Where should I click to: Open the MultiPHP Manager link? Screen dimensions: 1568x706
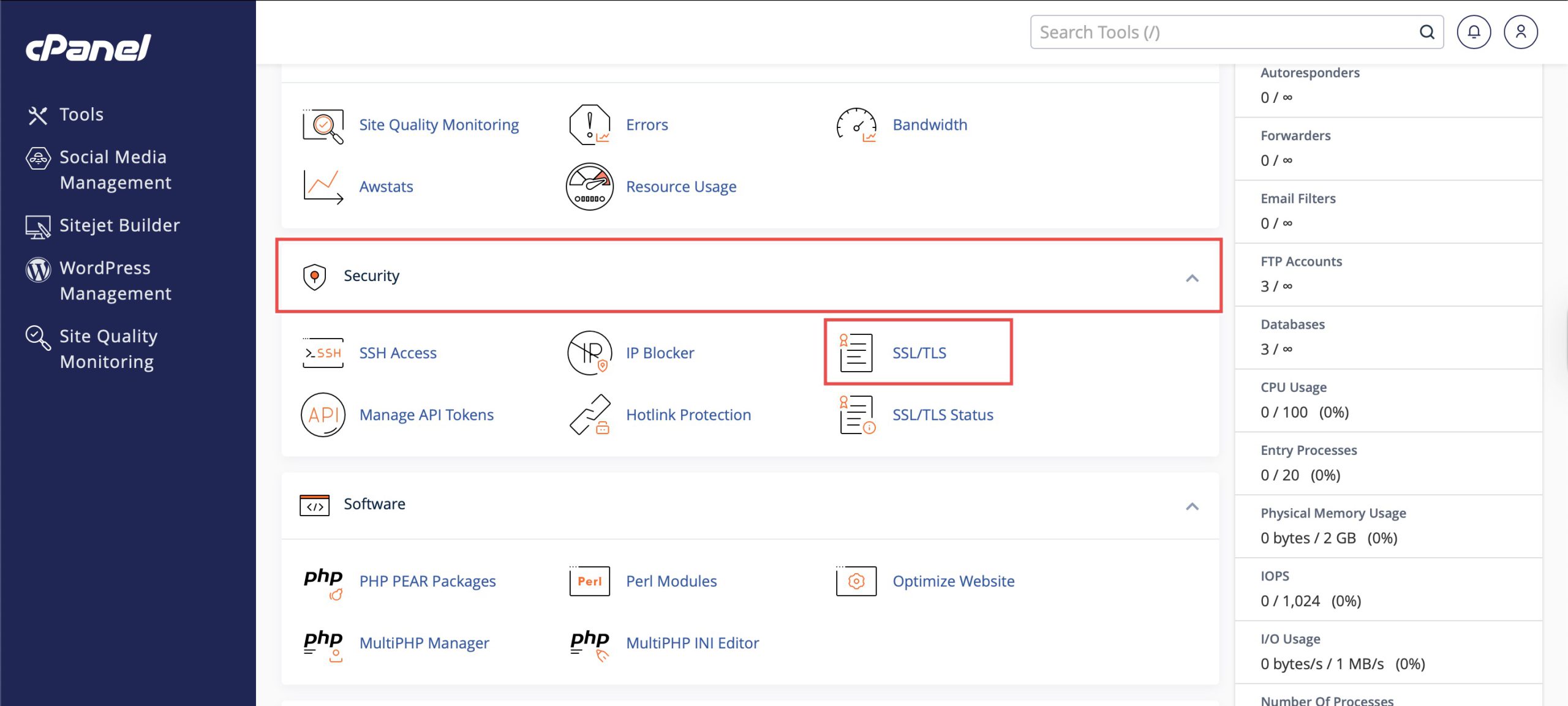tap(424, 643)
